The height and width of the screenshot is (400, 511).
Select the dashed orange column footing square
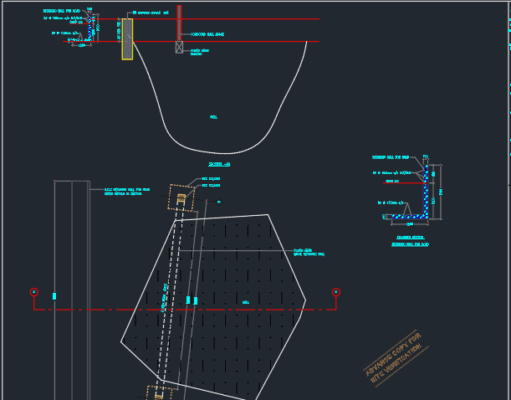pyautogui.click(x=181, y=198)
